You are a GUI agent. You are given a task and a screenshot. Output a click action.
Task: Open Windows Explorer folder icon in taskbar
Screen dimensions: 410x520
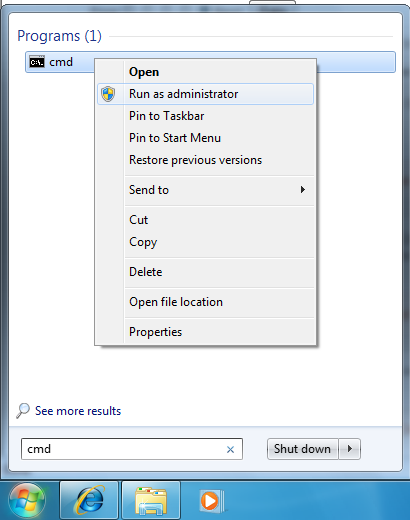pyautogui.click(x=151, y=500)
